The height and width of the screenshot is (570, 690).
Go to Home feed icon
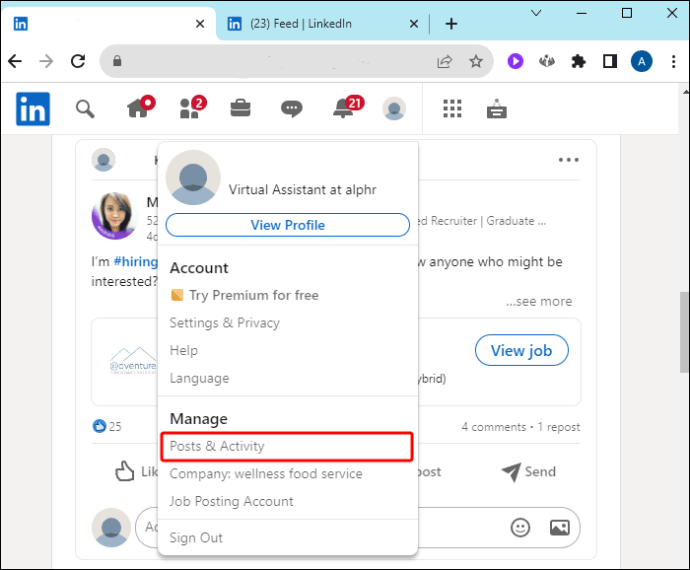coord(141,107)
